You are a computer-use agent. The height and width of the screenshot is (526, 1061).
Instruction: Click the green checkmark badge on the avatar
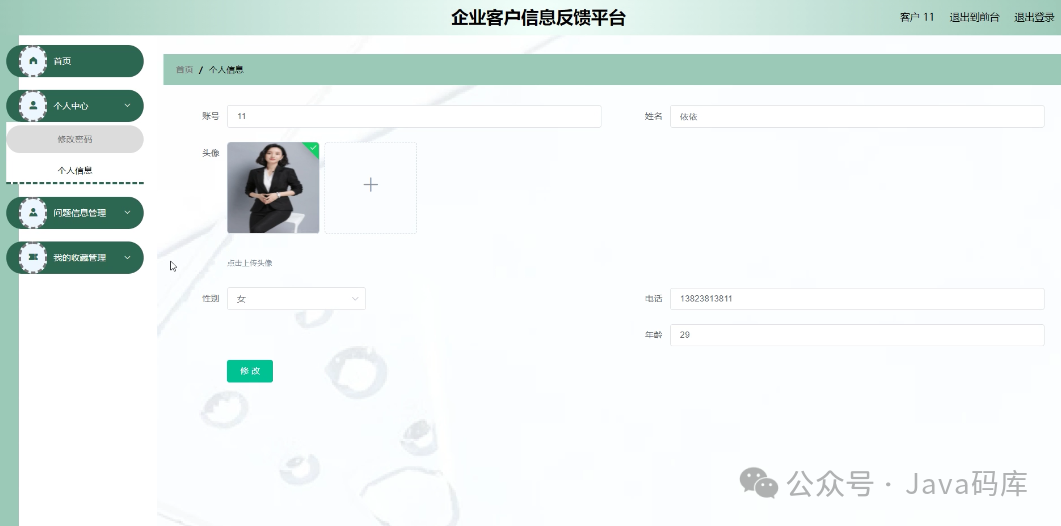(x=312, y=148)
